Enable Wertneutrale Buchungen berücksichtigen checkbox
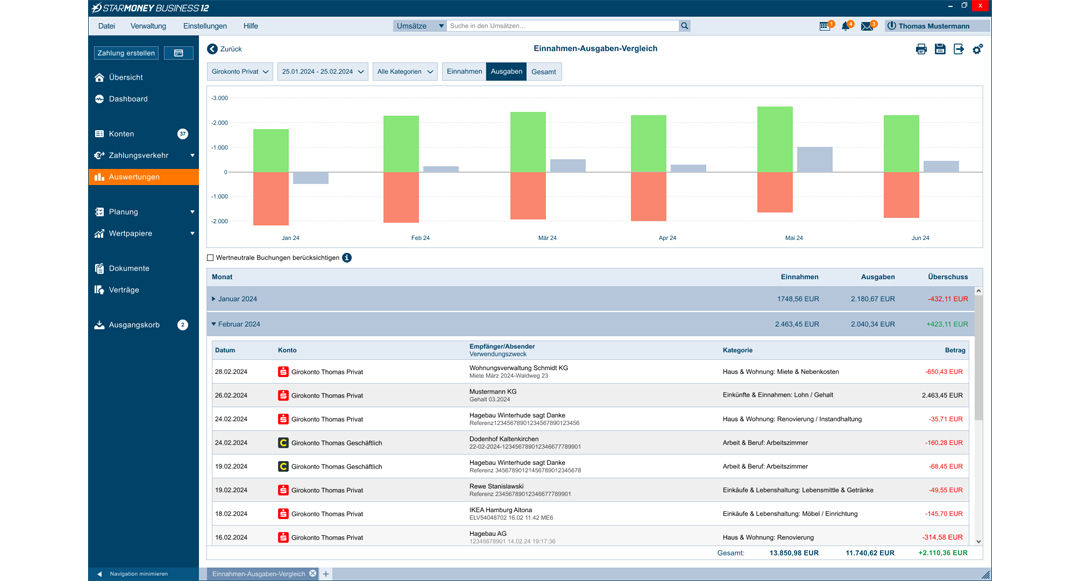The height and width of the screenshot is (581, 1080). click(211, 258)
